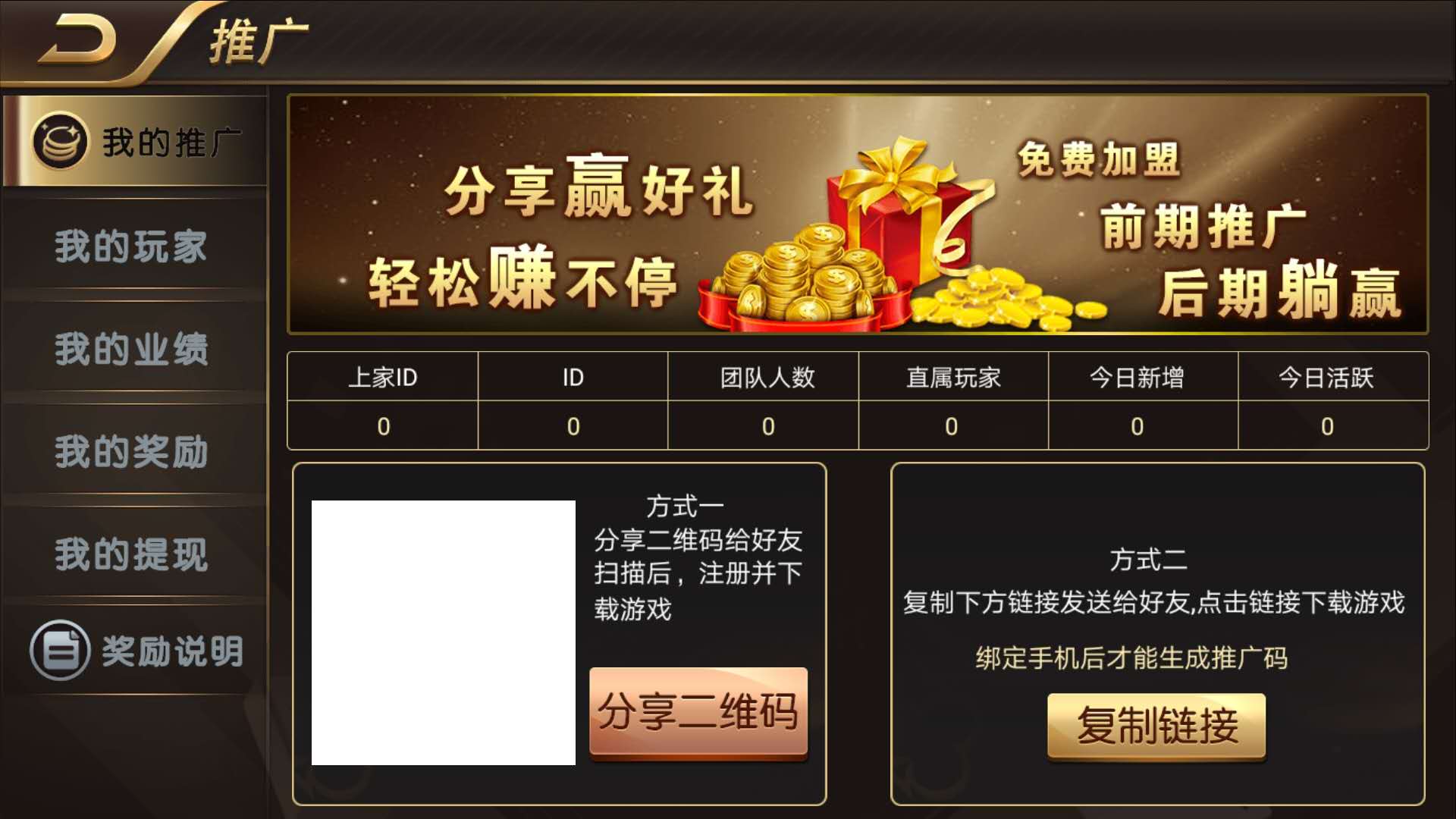Open the 我的业绩 section
This screenshot has height=819, width=1456.
[x=130, y=349]
